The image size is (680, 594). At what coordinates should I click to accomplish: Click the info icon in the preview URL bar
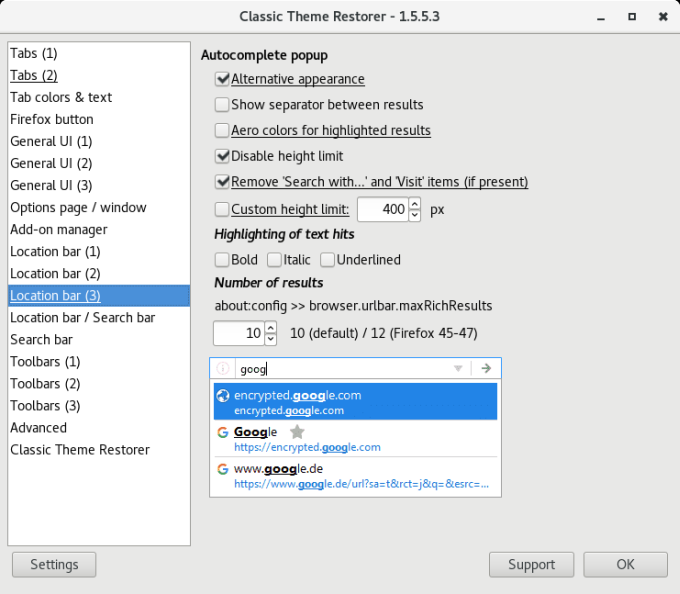pyautogui.click(x=222, y=369)
